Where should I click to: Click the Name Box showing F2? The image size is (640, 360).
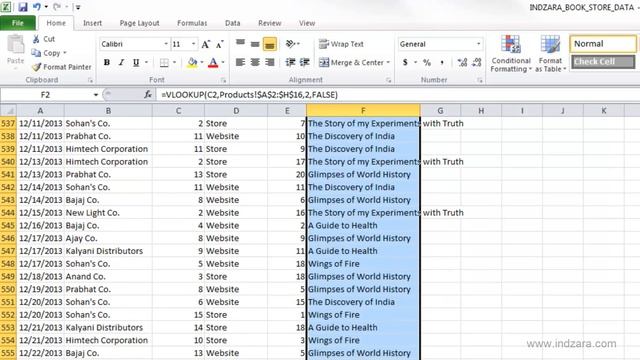tap(45, 95)
